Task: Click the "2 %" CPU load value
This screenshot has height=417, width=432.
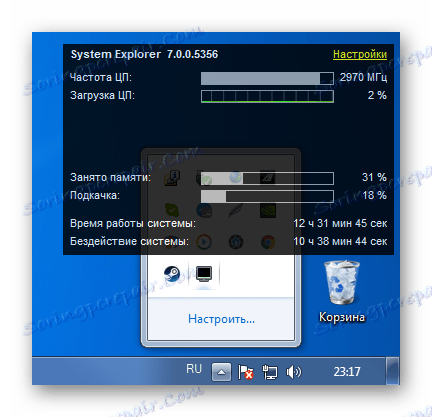Action: pyautogui.click(x=377, y=95)
